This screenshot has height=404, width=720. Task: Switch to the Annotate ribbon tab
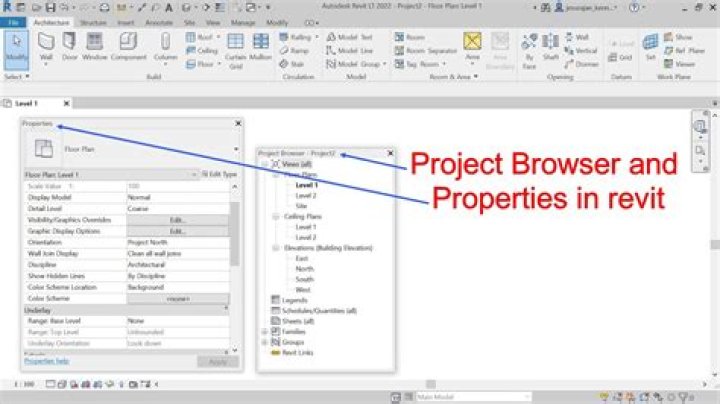159,22
